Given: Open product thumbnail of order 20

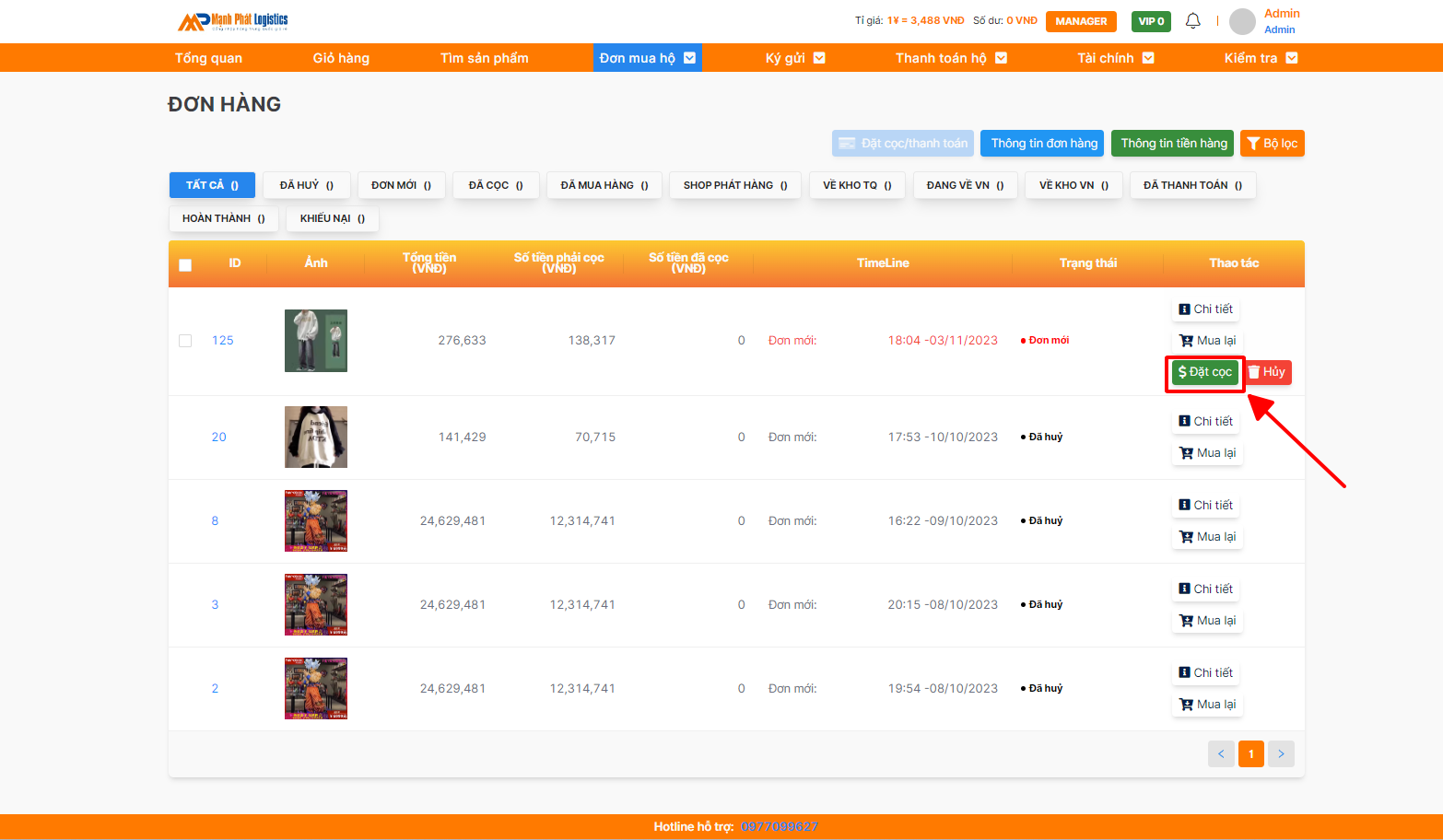Looking at the screenshot, I should click(x=316, y=437).
